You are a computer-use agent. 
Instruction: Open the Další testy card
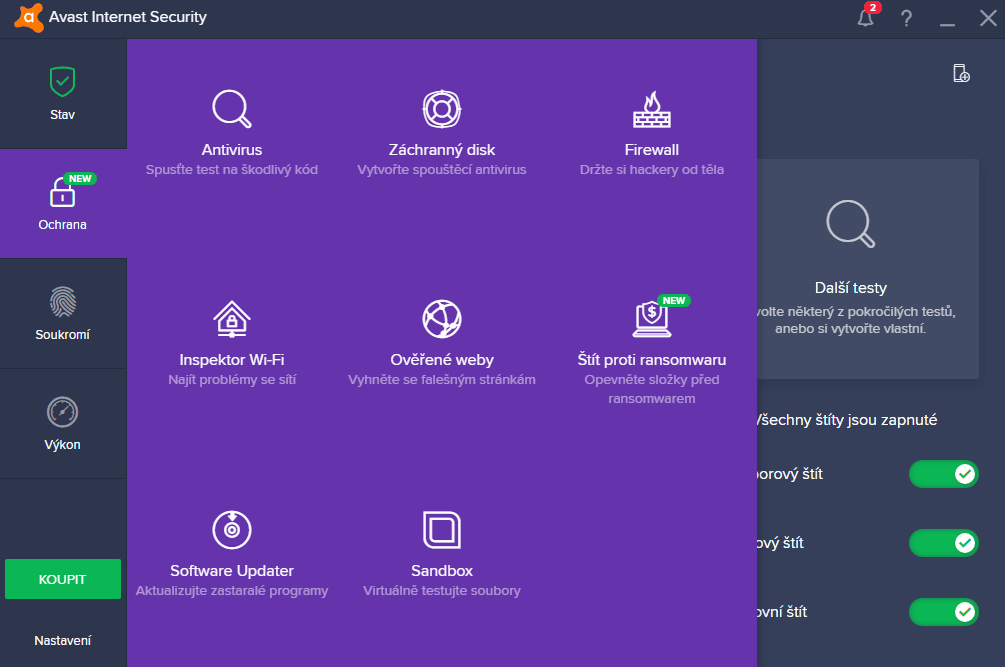pos(868,268)
